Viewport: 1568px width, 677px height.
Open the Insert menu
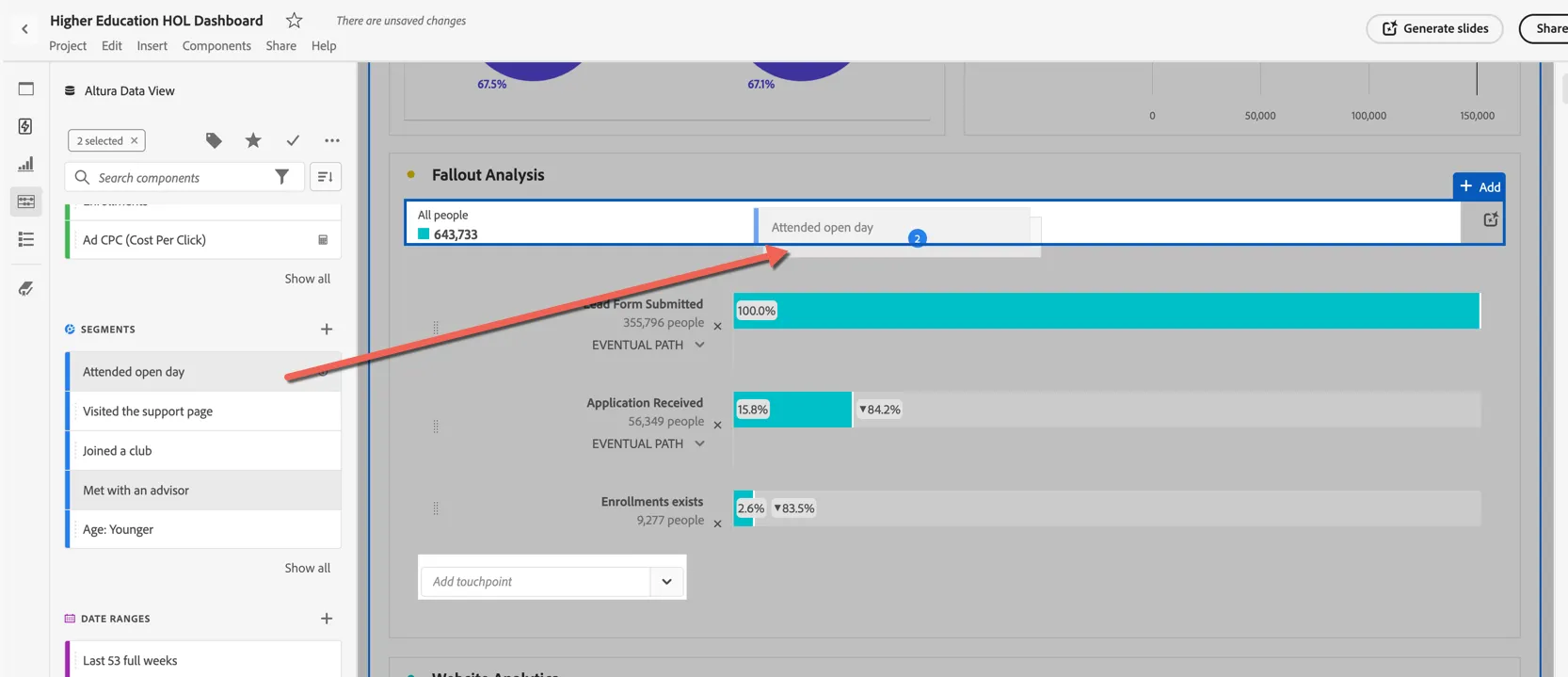(x=152, y=45)
